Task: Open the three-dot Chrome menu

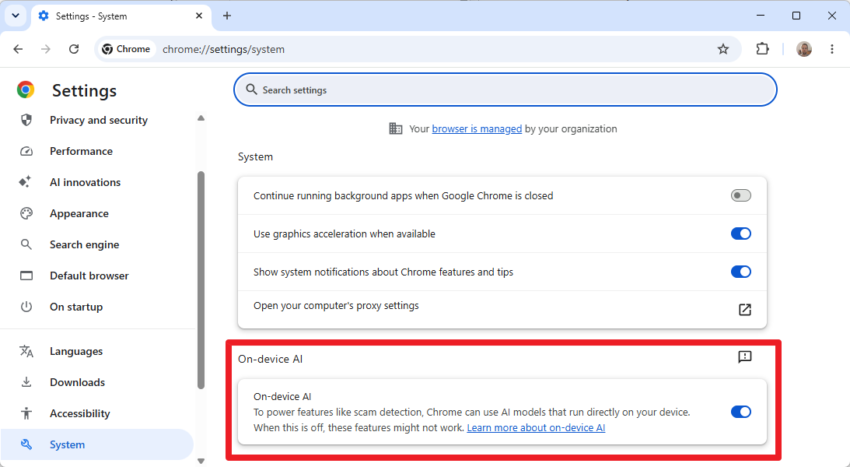Action: 832,49
